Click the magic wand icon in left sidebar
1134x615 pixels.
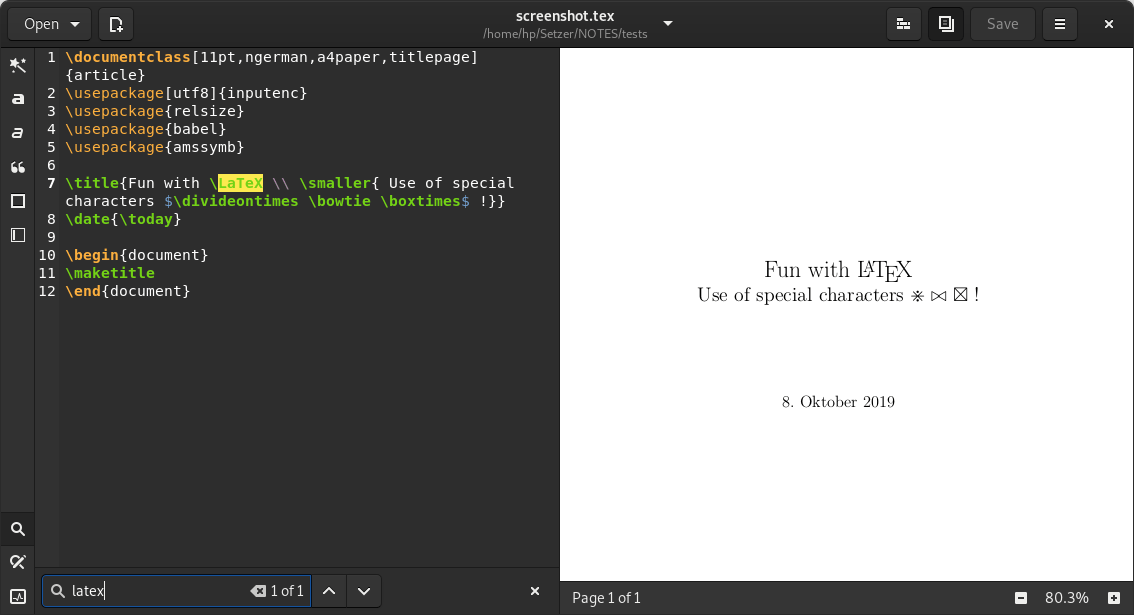click(17, 65)
